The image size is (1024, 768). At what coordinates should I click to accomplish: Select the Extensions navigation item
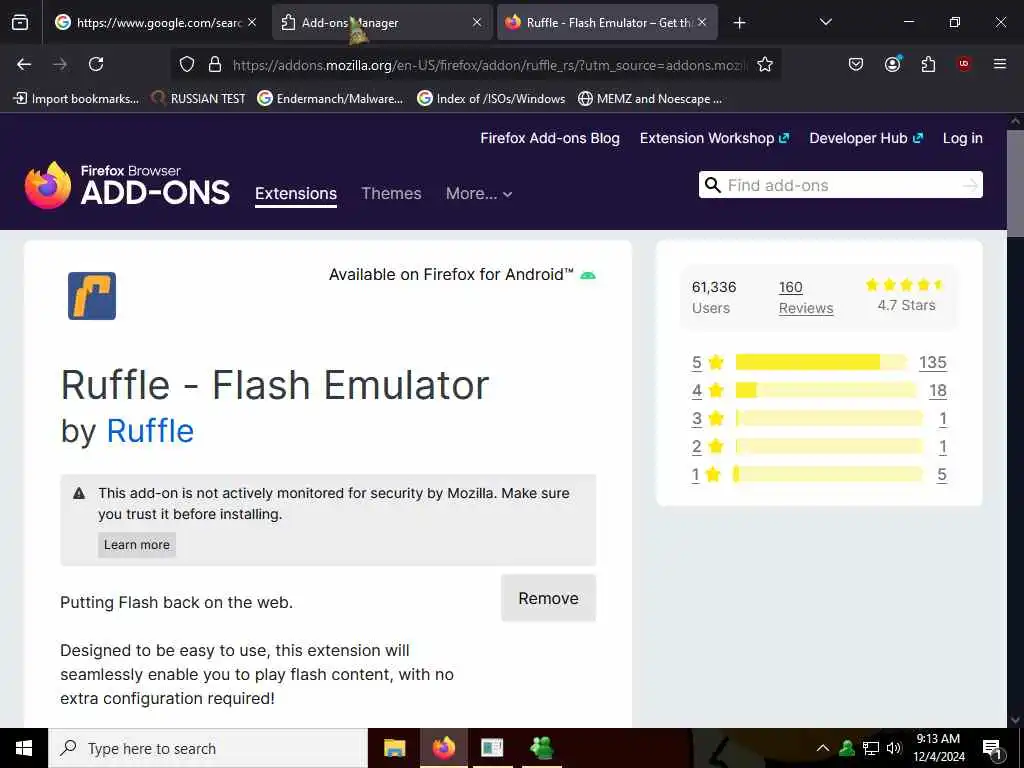(x=296, y=194)
